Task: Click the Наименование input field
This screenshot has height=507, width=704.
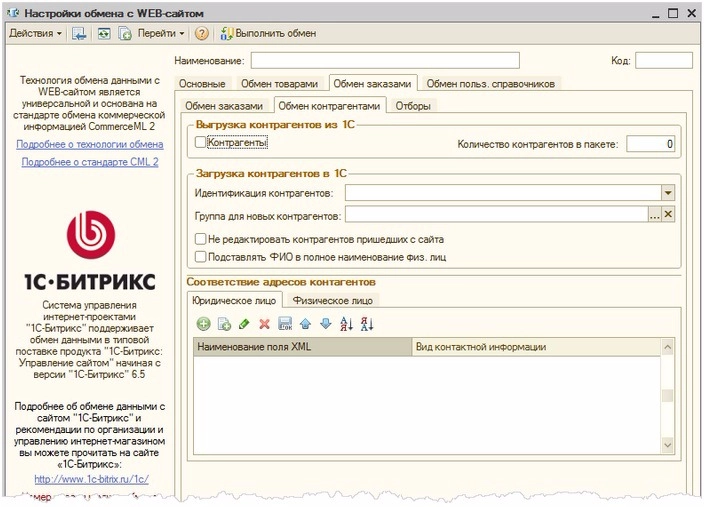Action: pos(385,60)
